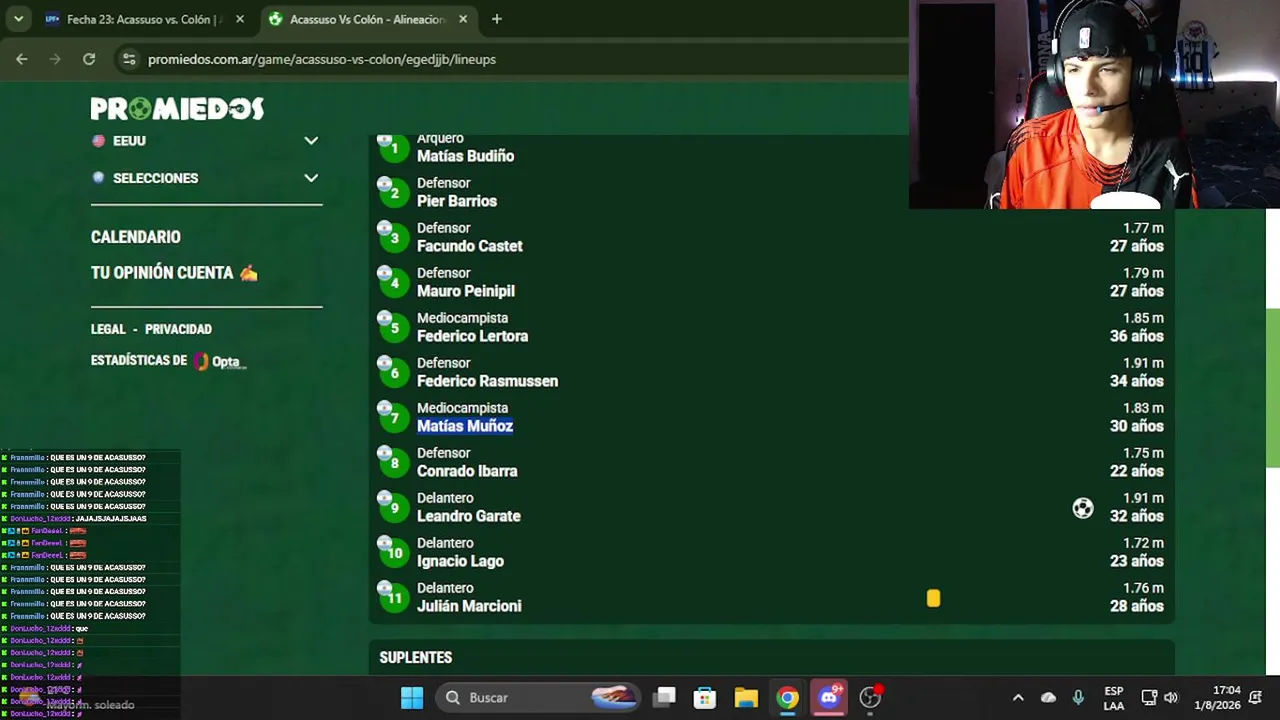Click Federico Rasmussen's age 34 años
Screen dimensions: 1280x720
click(x=1137, y=381)
